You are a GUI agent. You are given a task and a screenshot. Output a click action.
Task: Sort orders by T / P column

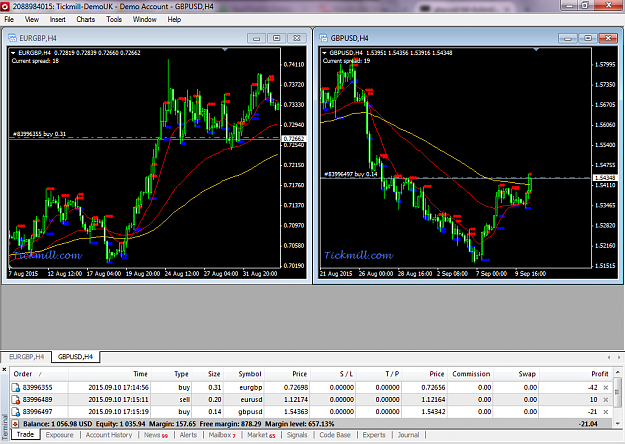(379, 374)
